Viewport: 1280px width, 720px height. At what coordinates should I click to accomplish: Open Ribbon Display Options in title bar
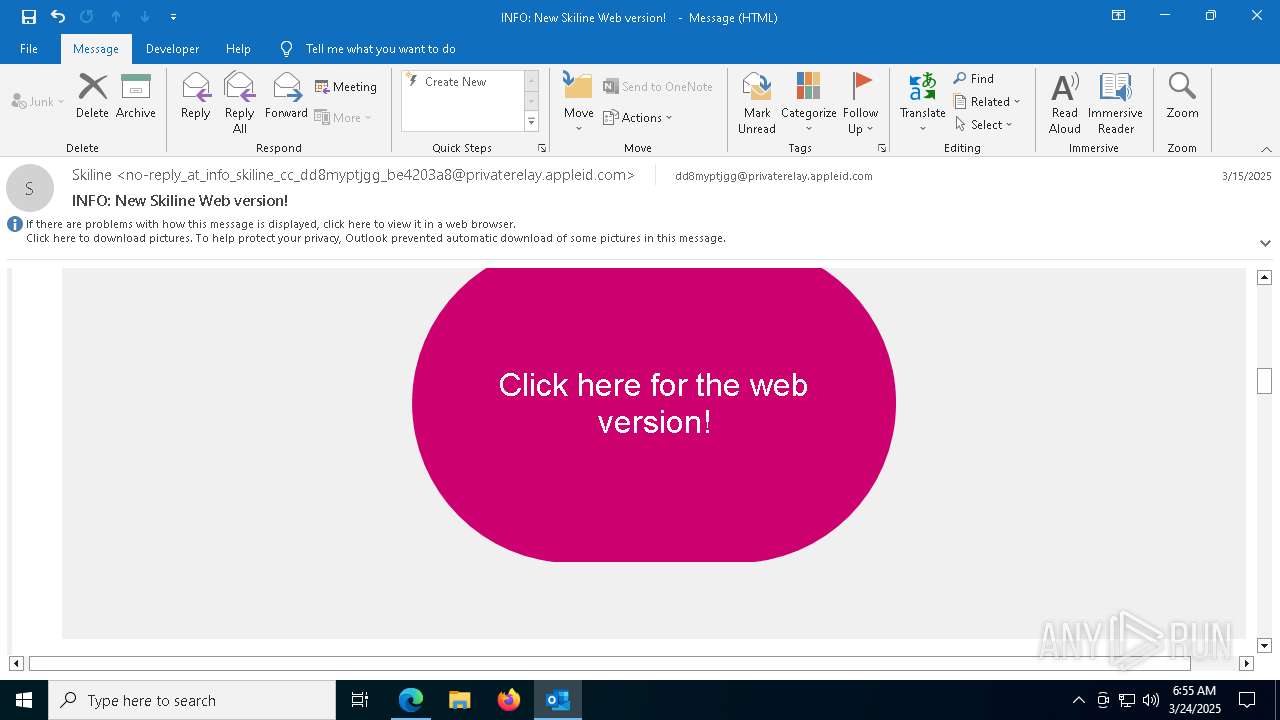click(x=1118, y=16)
